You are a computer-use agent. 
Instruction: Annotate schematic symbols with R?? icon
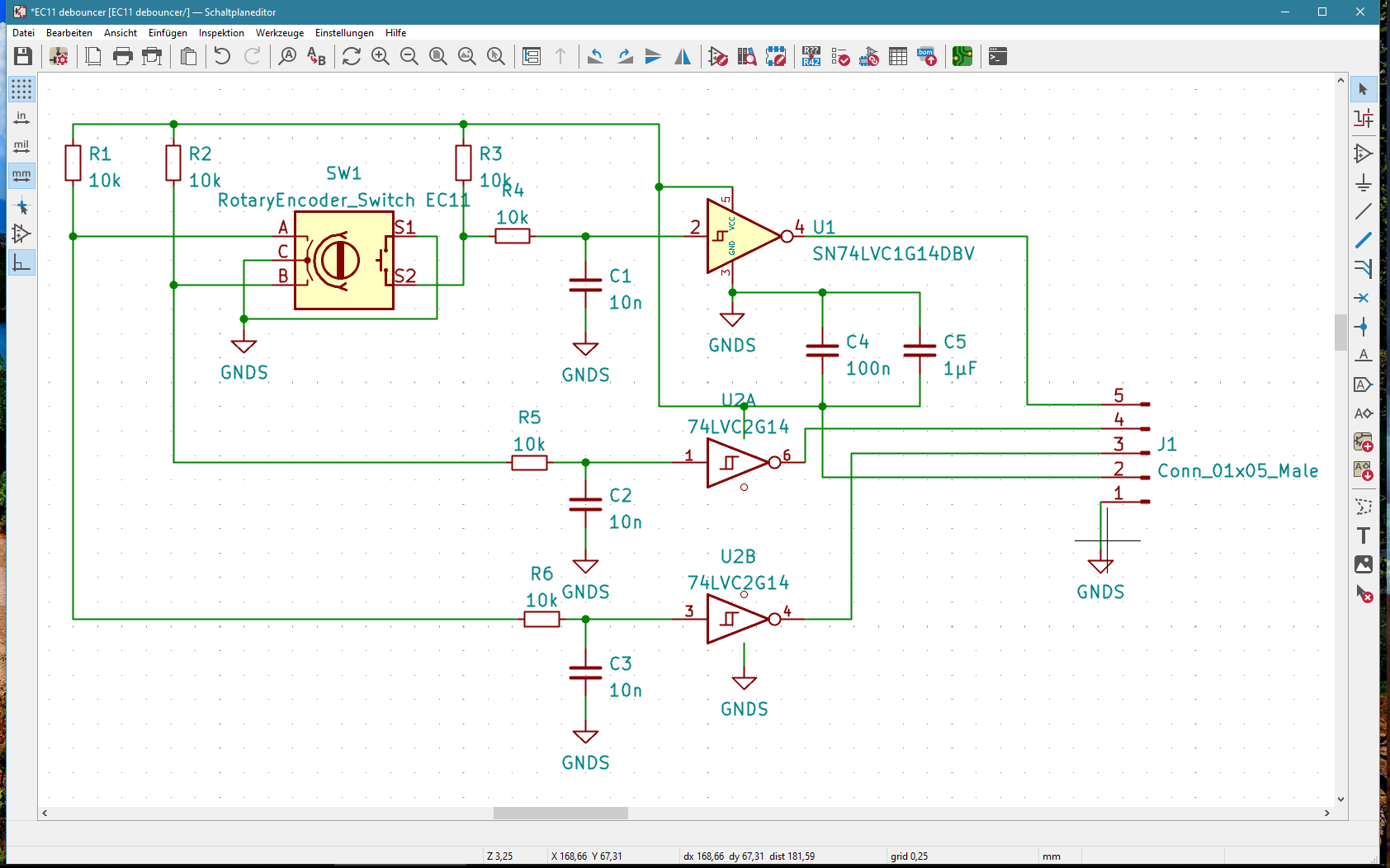point(811,56)
